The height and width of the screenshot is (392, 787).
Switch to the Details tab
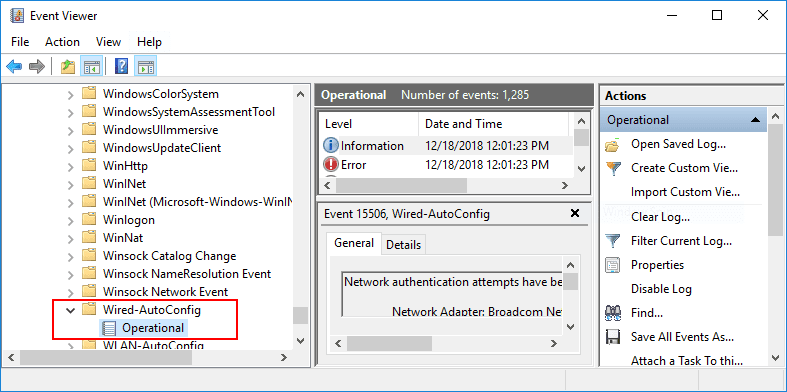coord(404,245)
